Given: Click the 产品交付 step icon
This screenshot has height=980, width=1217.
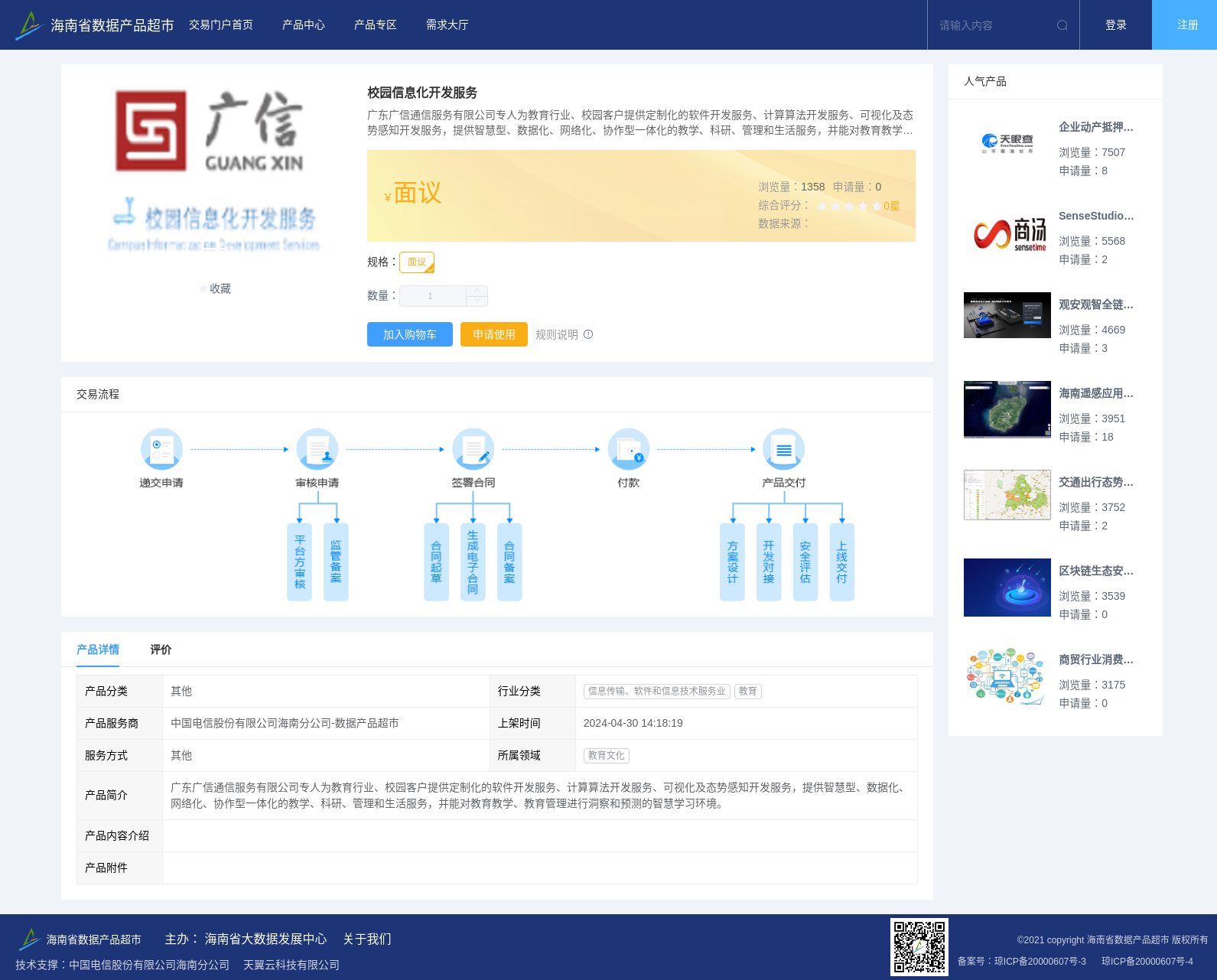Looking at the screenshot, I should (784, 449).
